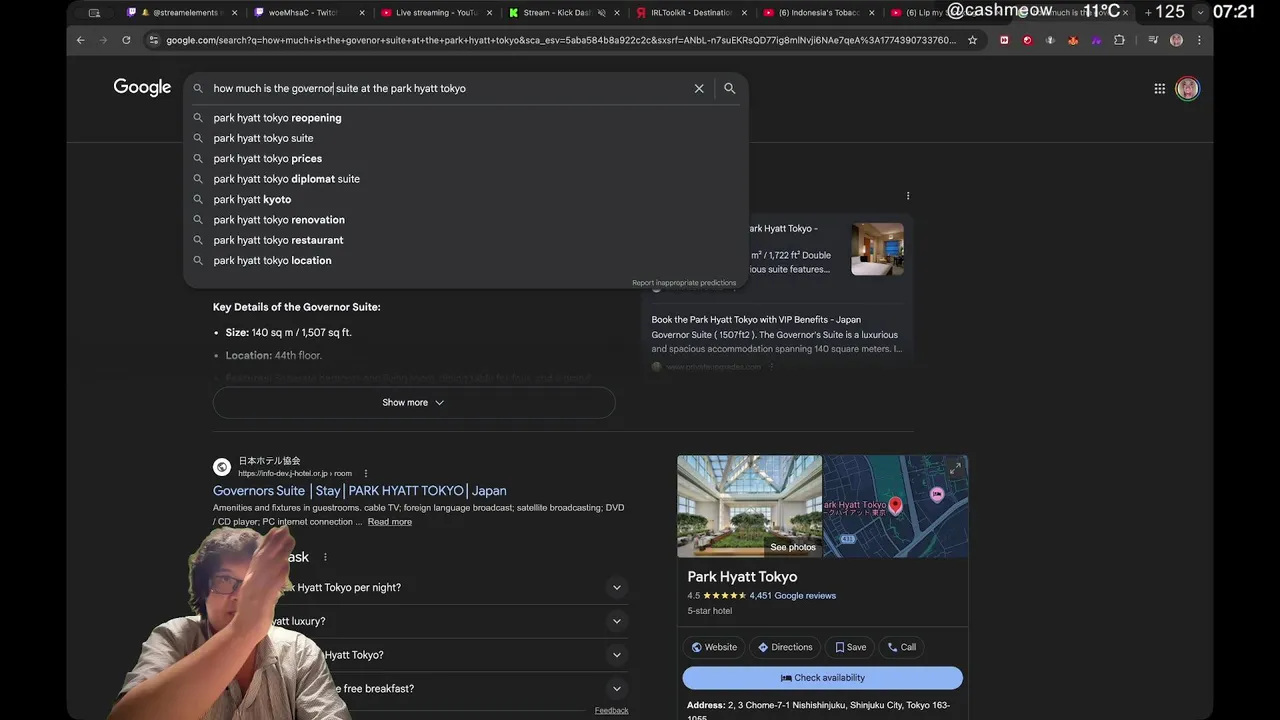Click the browser back arrow
The width and height of the screenshot is (1280, 720).
pos(81,40)
